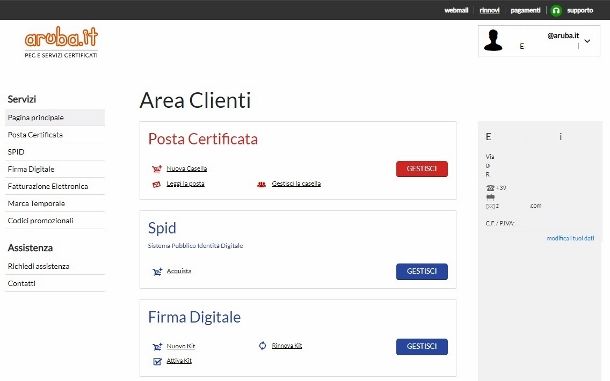Viewport: 610px width, 381px height.
Task: Open rinnovi in the top bar
Action: [489, 11]
